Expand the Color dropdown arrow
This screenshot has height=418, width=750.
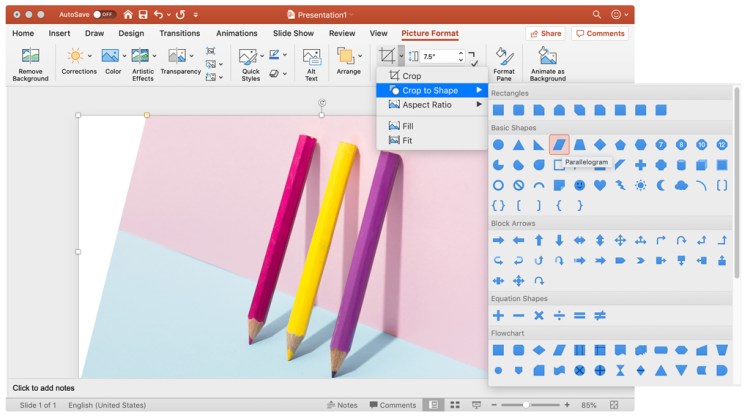tap(124, 56)
